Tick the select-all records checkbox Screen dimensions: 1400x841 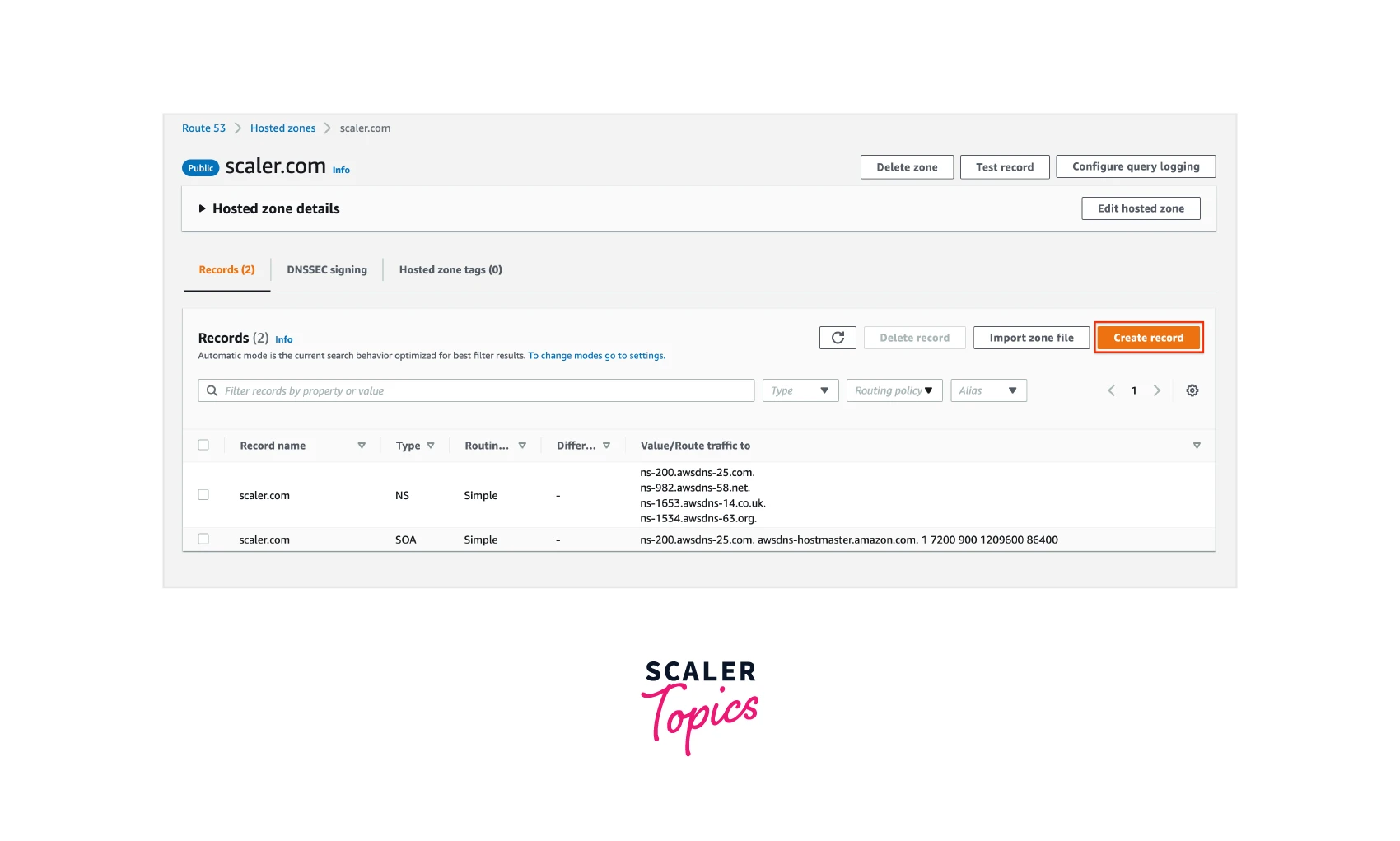pyautogui.click(x=203, y=445)
